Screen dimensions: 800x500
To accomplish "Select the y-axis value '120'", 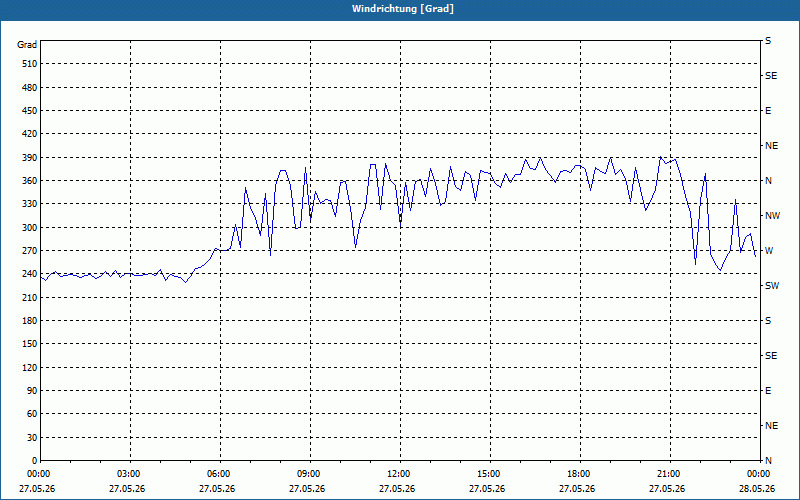I will (x=30, y=368).
